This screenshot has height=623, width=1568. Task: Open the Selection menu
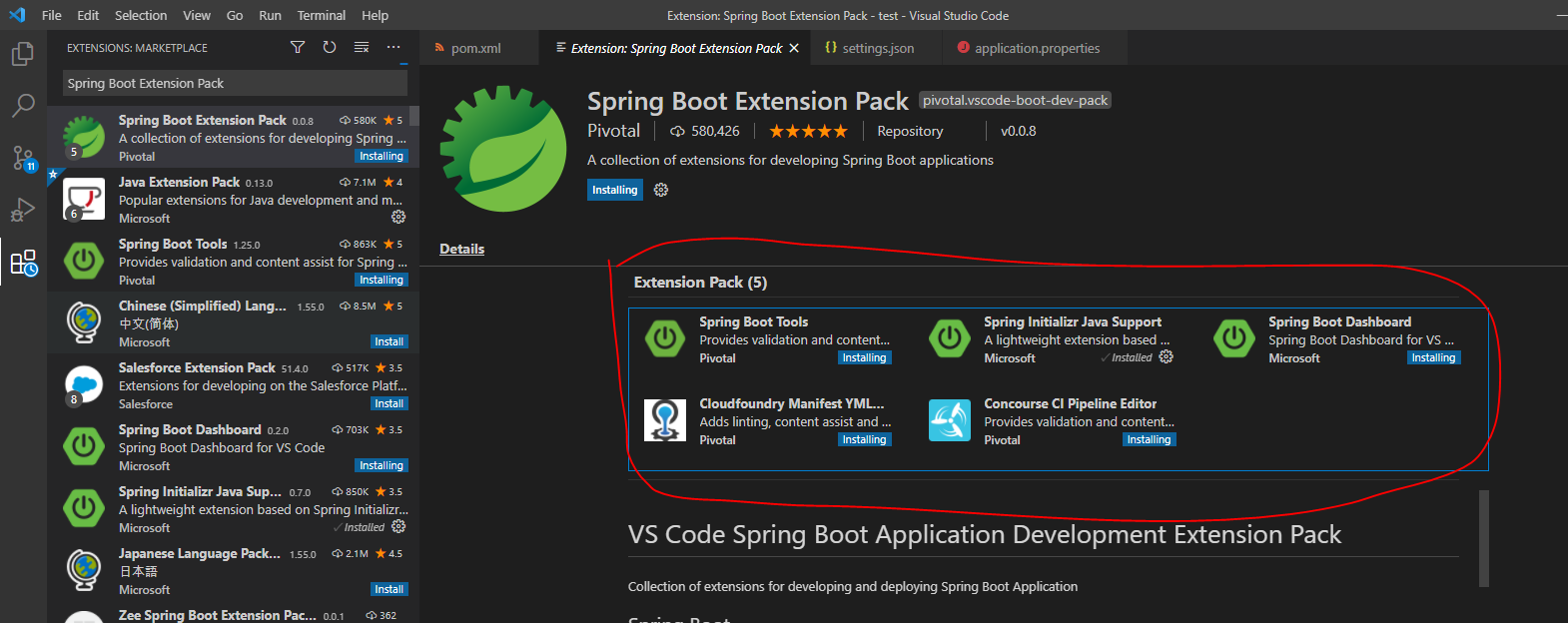pos(141,15)
